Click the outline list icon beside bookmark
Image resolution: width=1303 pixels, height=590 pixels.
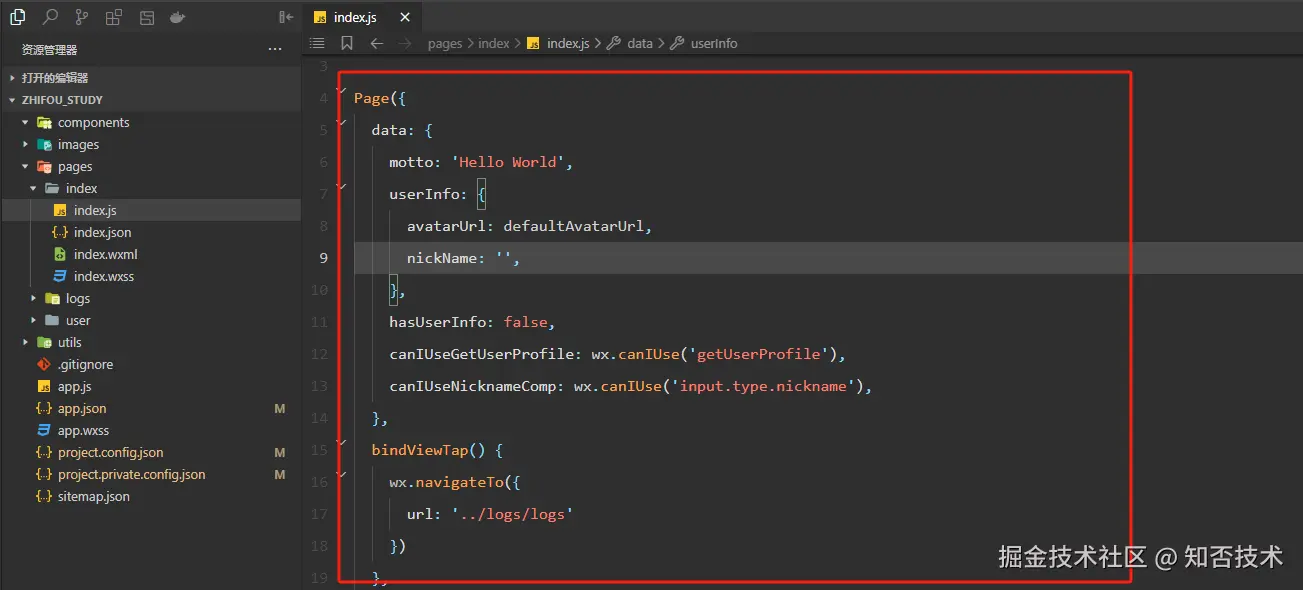click(x=317, y=43)
